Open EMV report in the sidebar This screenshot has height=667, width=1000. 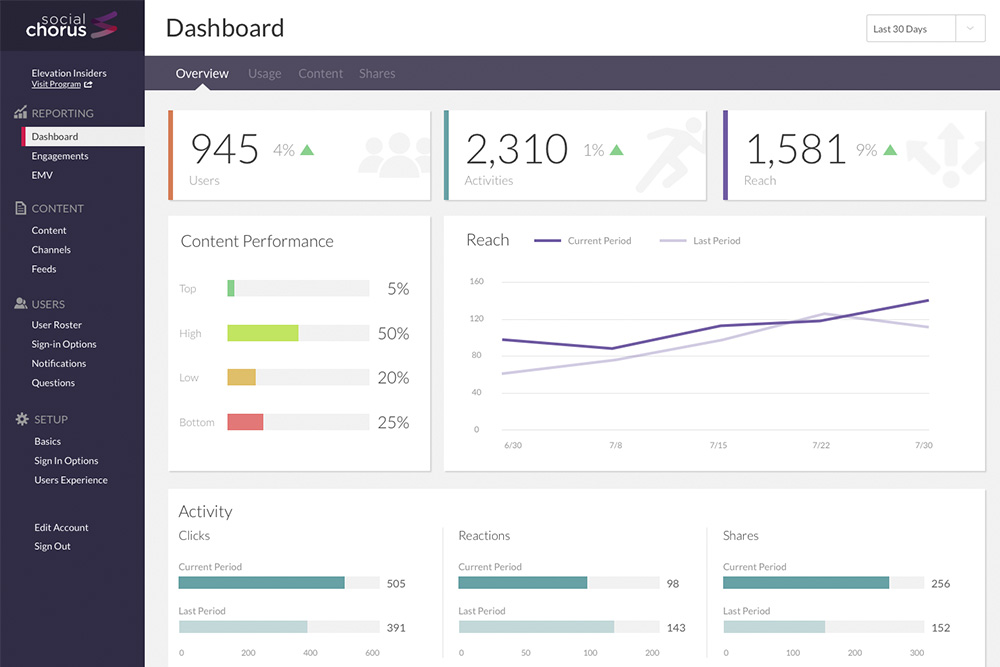[42, 175]
